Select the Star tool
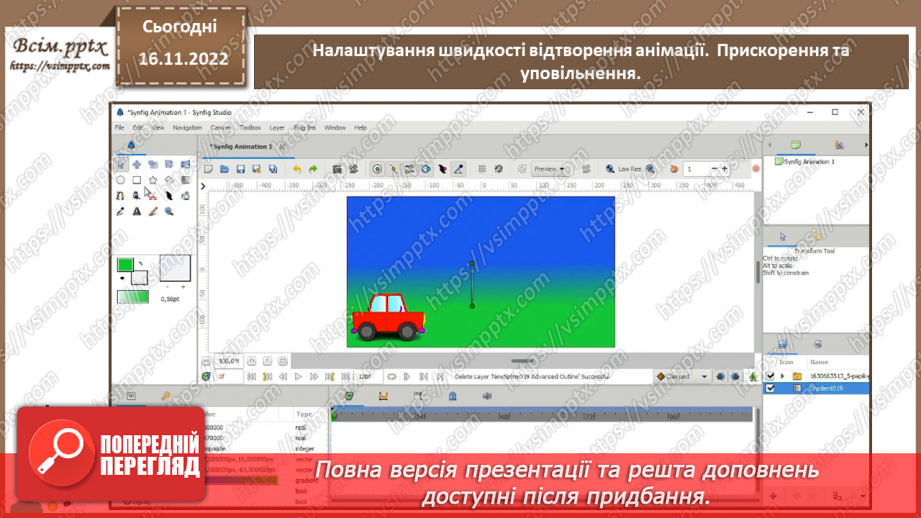The height and width of the screenshot is (518, 921). point(153,180)
